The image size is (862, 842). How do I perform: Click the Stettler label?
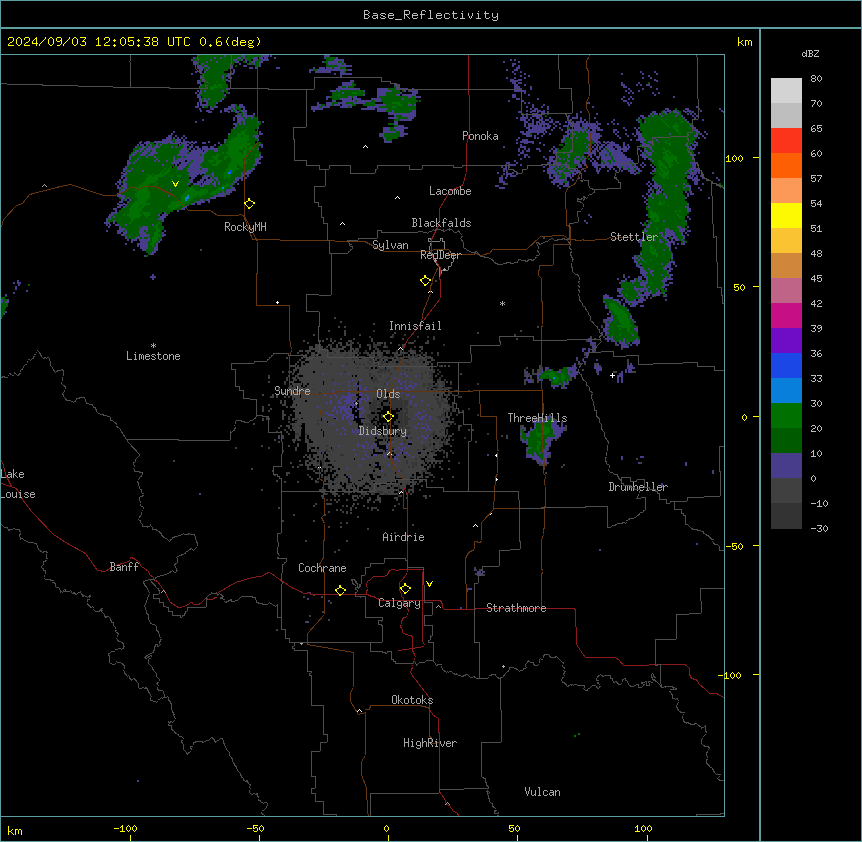point(634,237)
